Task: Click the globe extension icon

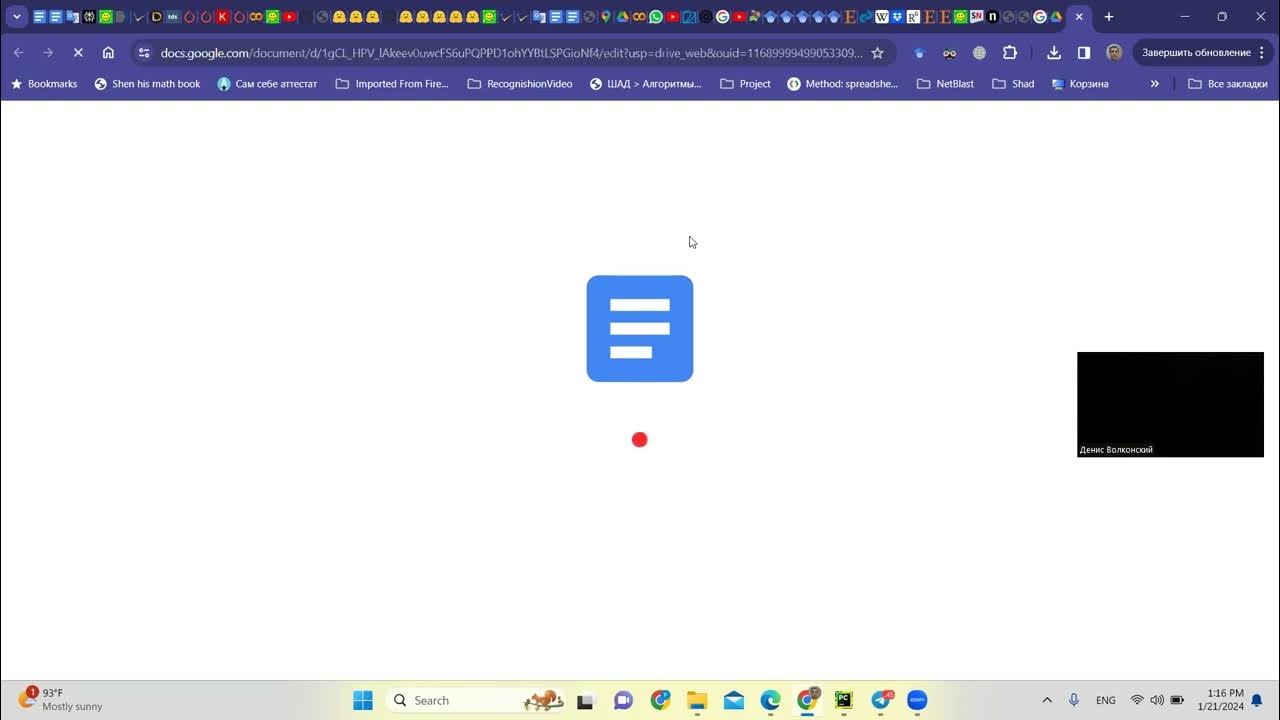Action: point(979,53)
